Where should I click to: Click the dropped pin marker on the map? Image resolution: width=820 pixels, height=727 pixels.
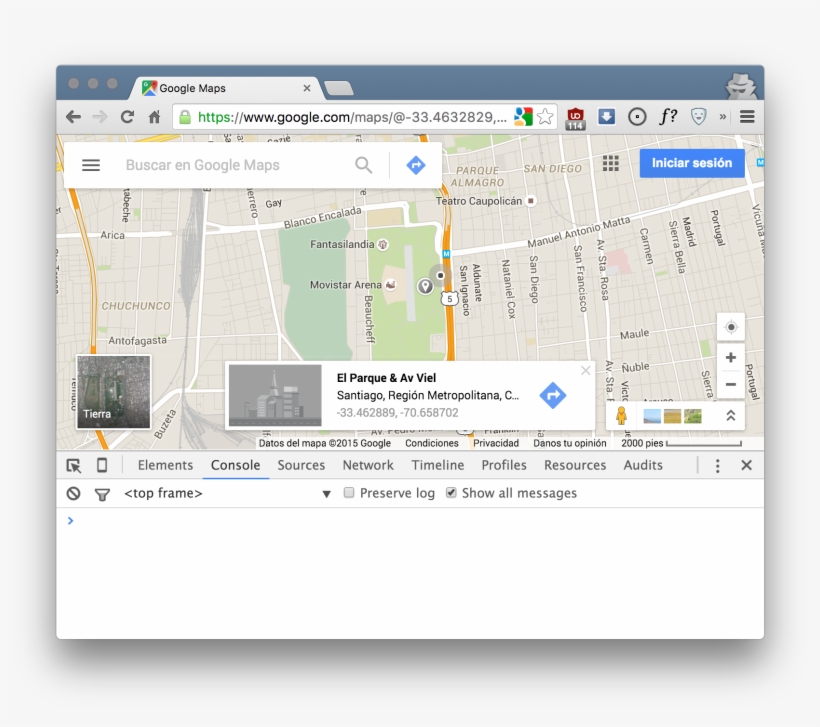425,286
